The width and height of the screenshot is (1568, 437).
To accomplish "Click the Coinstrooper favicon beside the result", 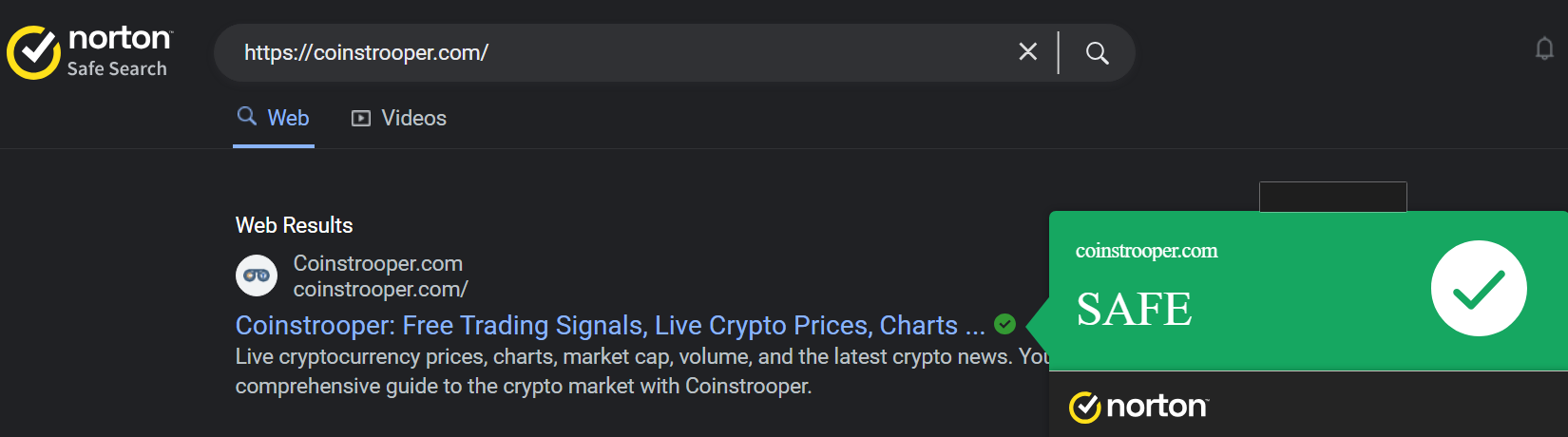I will (257, 275).
